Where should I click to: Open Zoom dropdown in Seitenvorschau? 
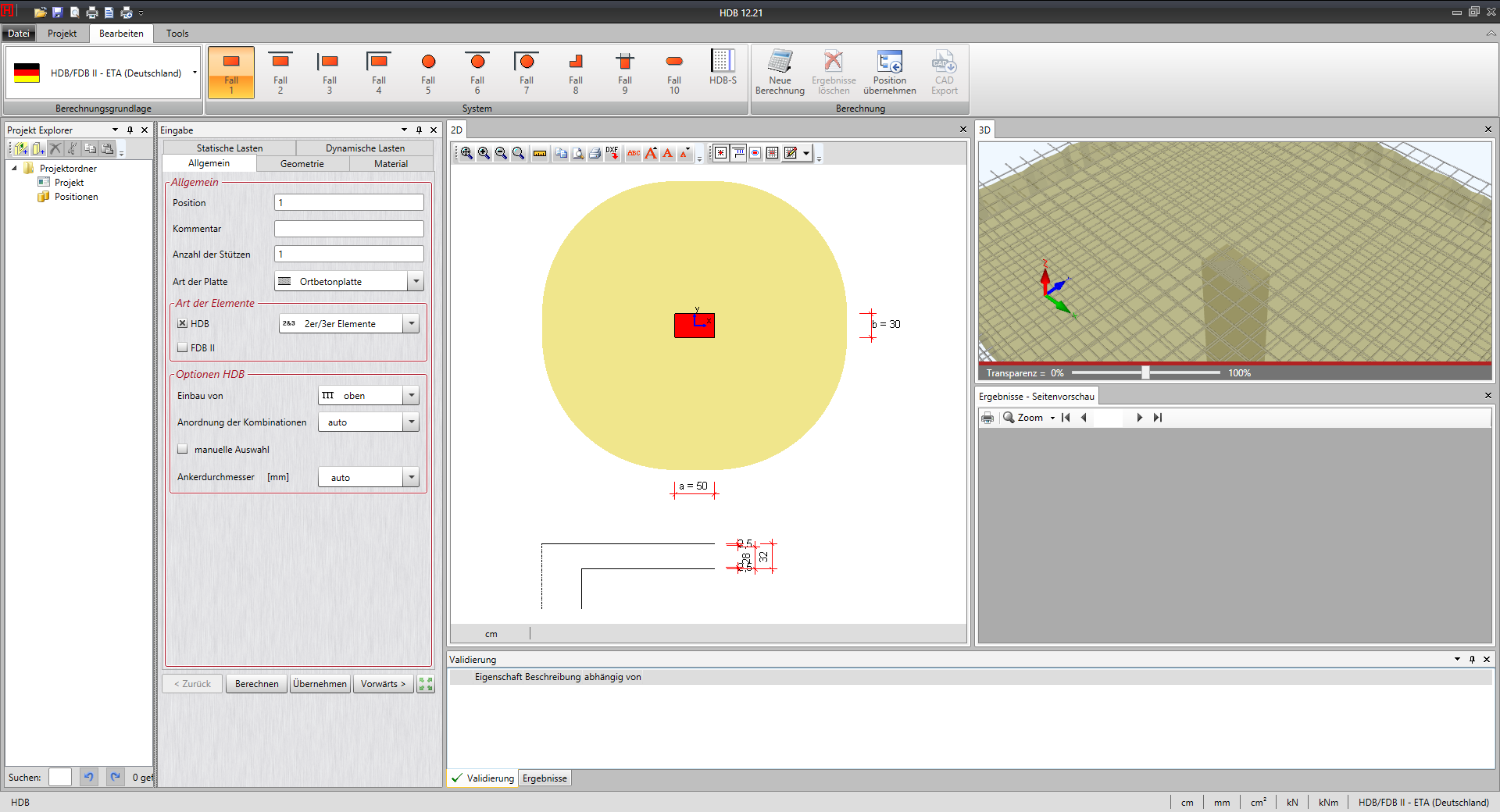coord(1052,418)
